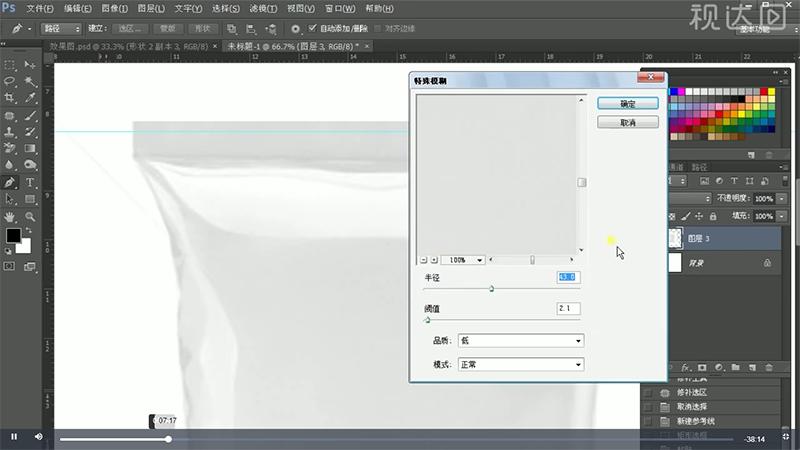Screen dimensions: 800x450
Task: Choose the Lasso tool
Action: [x=10, y=81]
